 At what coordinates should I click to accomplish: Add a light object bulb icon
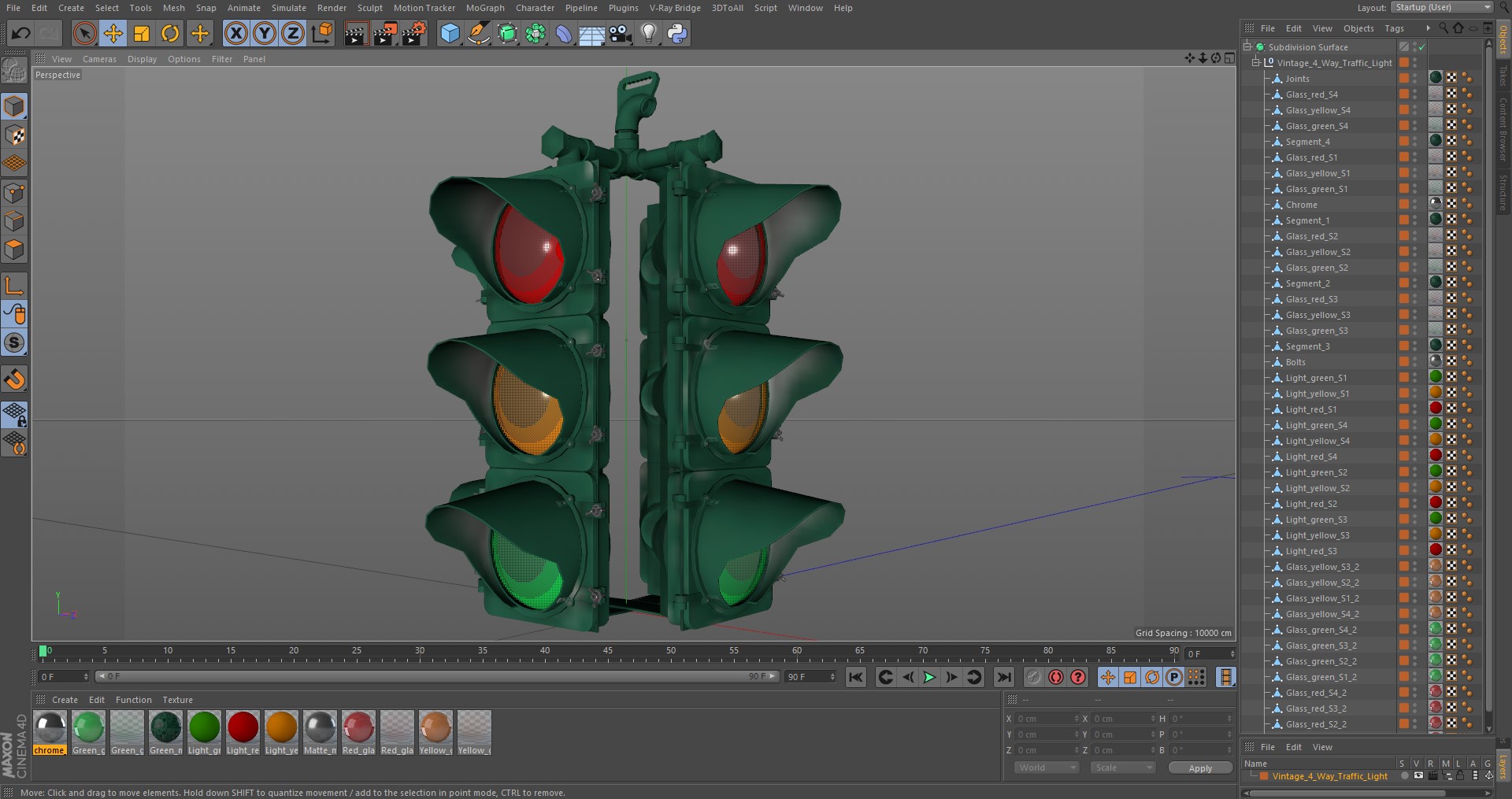[x=649, y=33]
